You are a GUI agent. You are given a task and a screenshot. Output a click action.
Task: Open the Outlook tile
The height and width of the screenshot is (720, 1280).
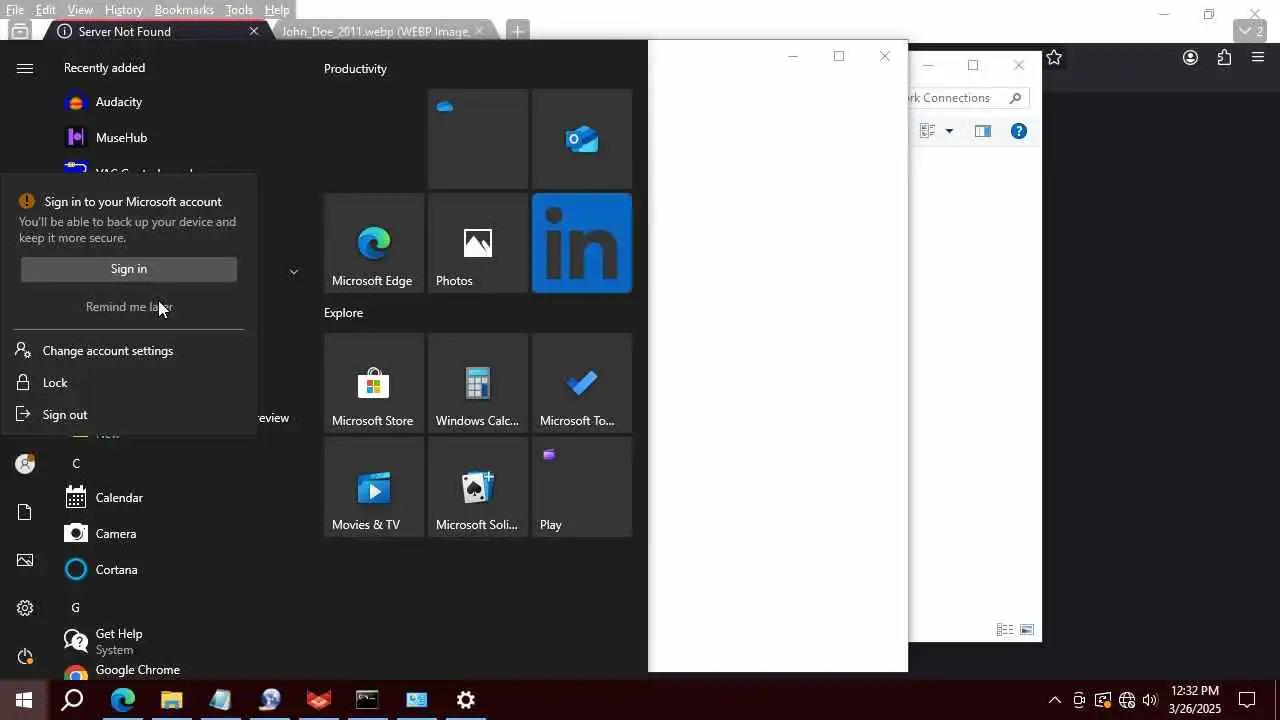(582, 139)
